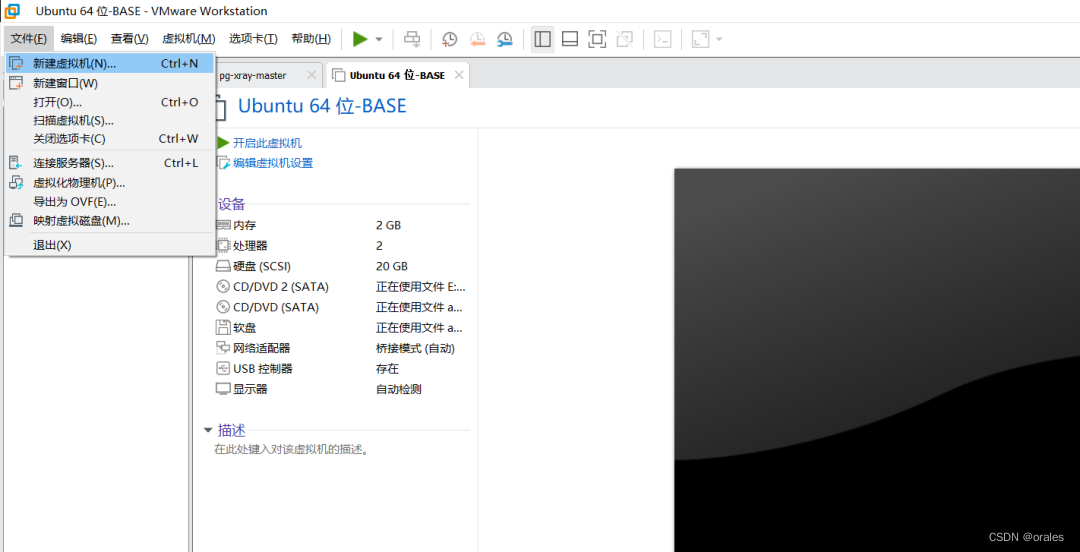Screen dimensions: 1080x552
Task: Select 新建窗口(W) menu entry
Action: pos(110,83)
